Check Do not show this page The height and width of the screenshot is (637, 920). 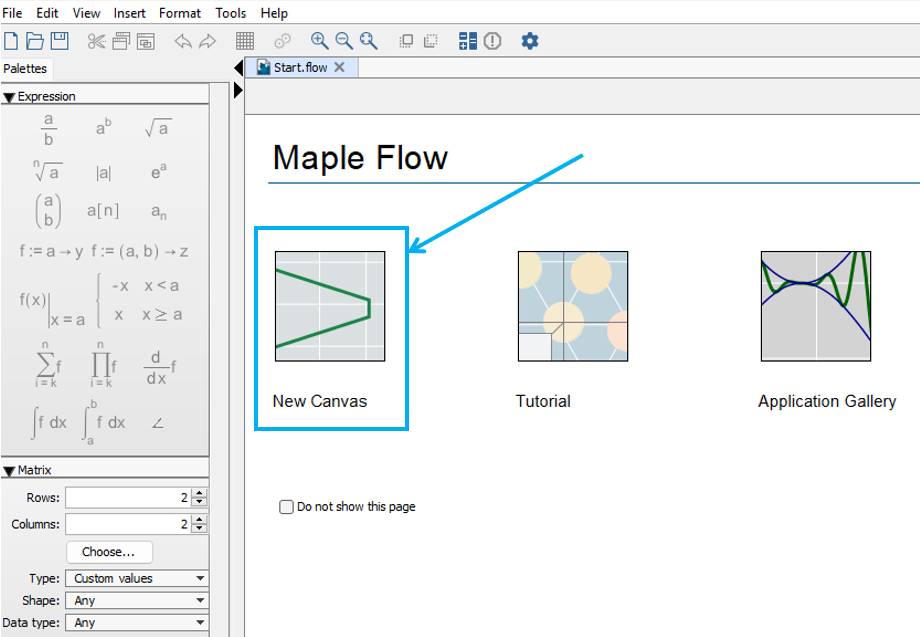(x=286, y=507)
